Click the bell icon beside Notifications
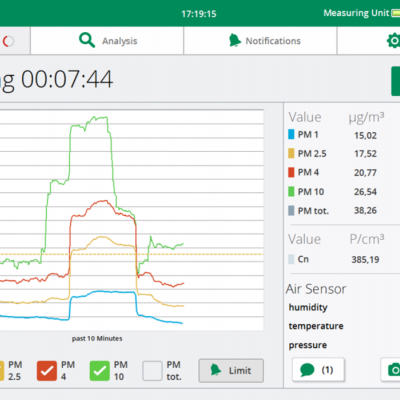The image size is (400, 400). (x=235, y=40)
